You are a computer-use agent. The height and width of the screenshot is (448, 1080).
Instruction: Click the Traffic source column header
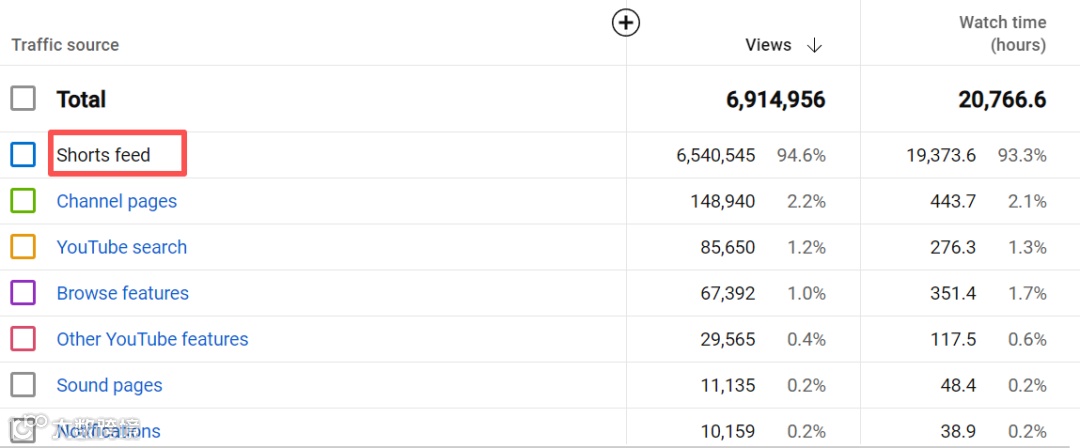[65, 45]
